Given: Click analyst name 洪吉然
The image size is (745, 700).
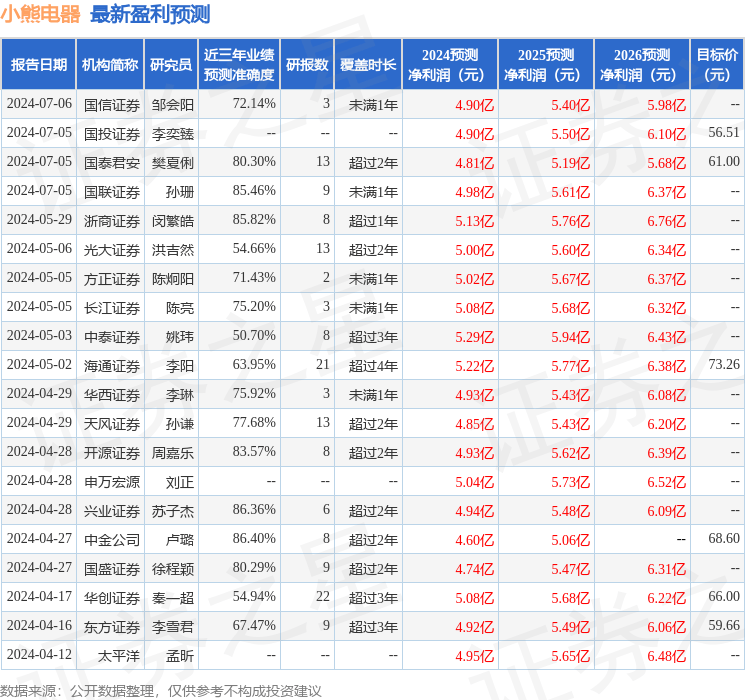Looking at the screenshot, I should (173, 249).
